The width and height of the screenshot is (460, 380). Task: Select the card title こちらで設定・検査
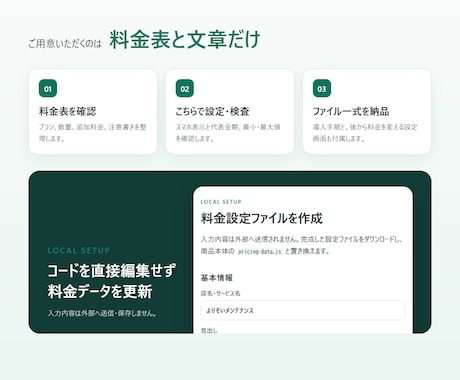213,111
